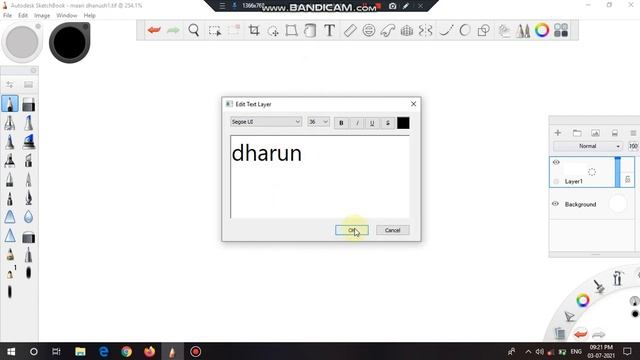The width and height of the screenshot is (640, 360).
Task: Open the Brush Palette pencils icon
Action: (523, 31)
